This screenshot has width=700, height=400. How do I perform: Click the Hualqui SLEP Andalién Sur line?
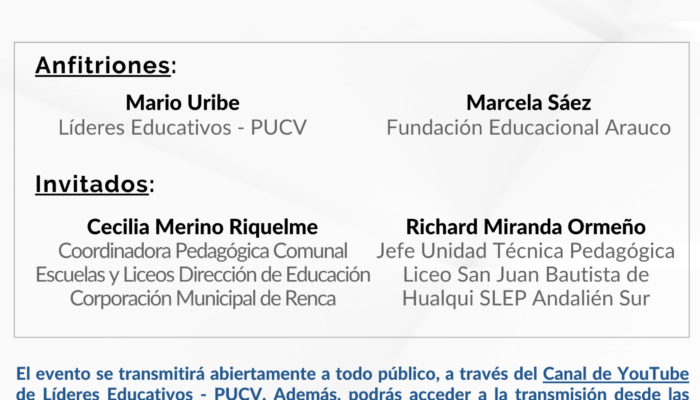pyautogui.click(x=525, y=298)
